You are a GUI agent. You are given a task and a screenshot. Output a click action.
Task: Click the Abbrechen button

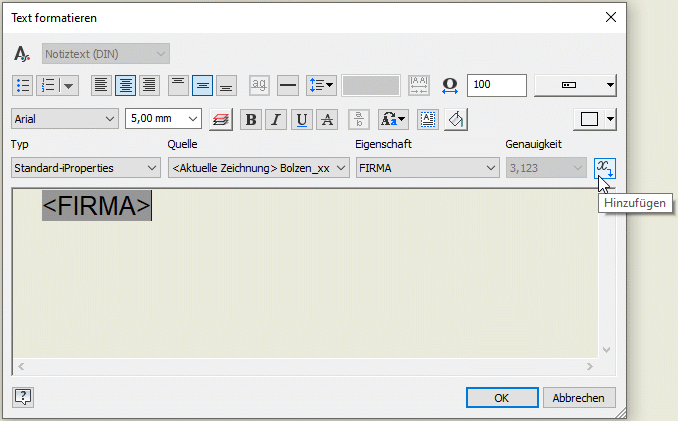point(579,397)
